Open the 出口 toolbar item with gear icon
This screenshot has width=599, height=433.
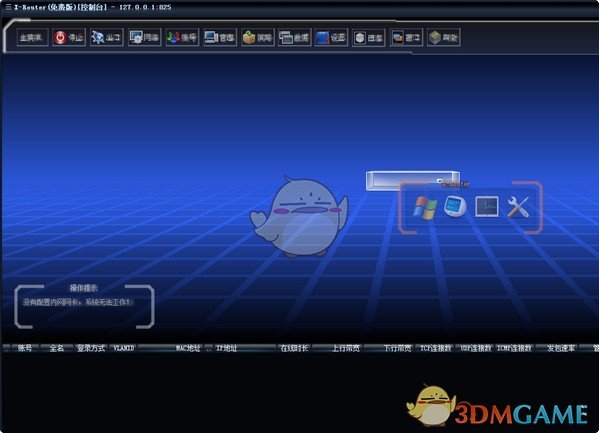(107, 37)
